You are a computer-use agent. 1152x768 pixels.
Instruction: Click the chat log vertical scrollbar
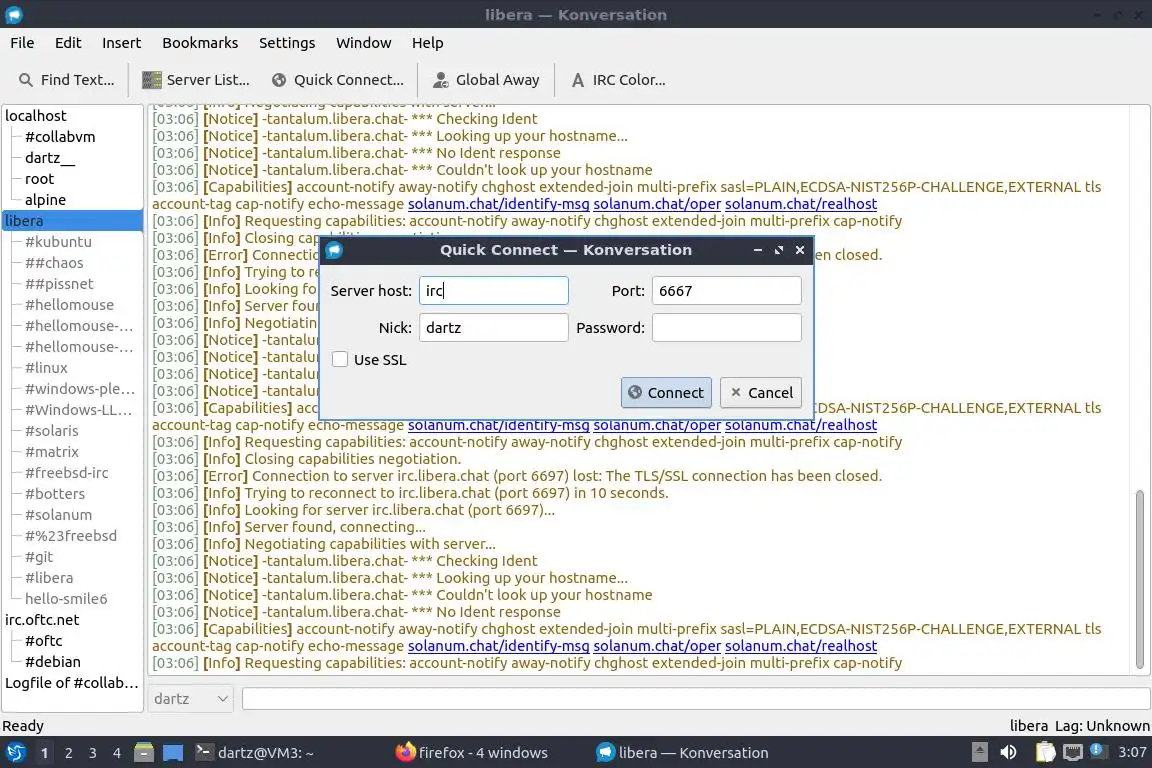click(1140, 580)
